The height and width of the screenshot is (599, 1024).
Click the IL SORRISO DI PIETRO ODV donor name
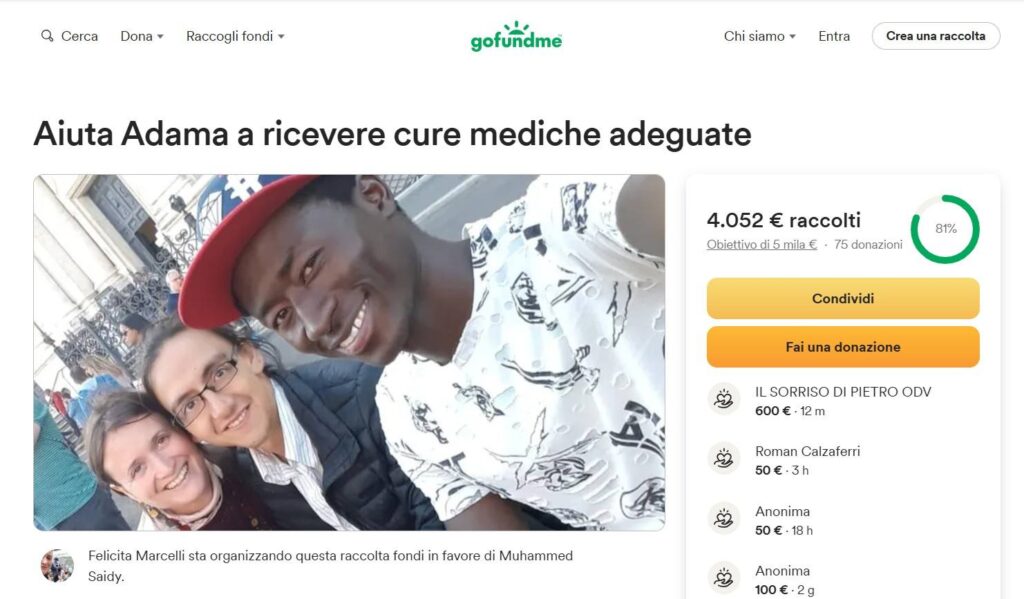coord(843,392)
